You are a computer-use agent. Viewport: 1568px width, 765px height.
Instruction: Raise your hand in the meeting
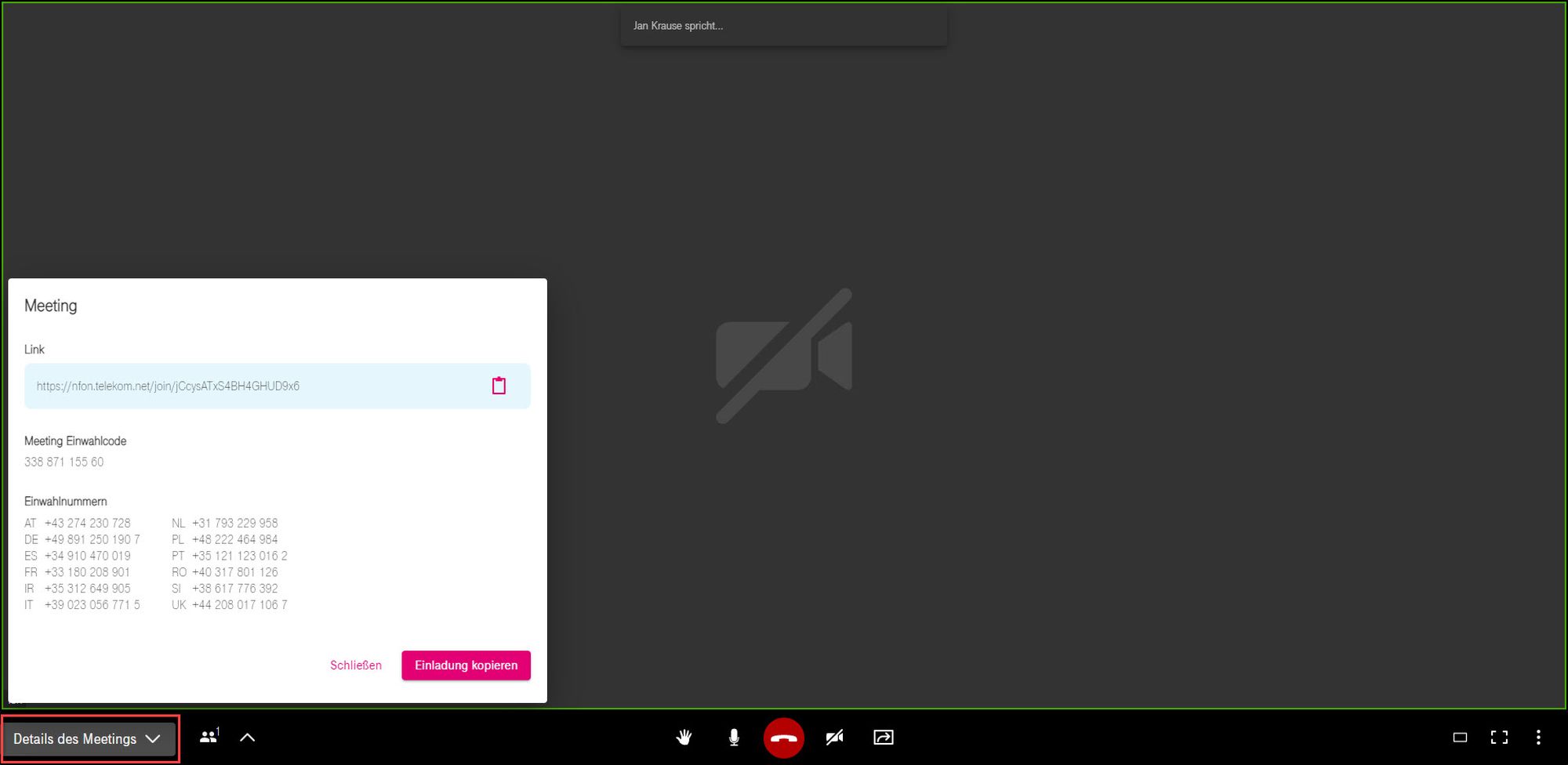[x=684, y=738]
